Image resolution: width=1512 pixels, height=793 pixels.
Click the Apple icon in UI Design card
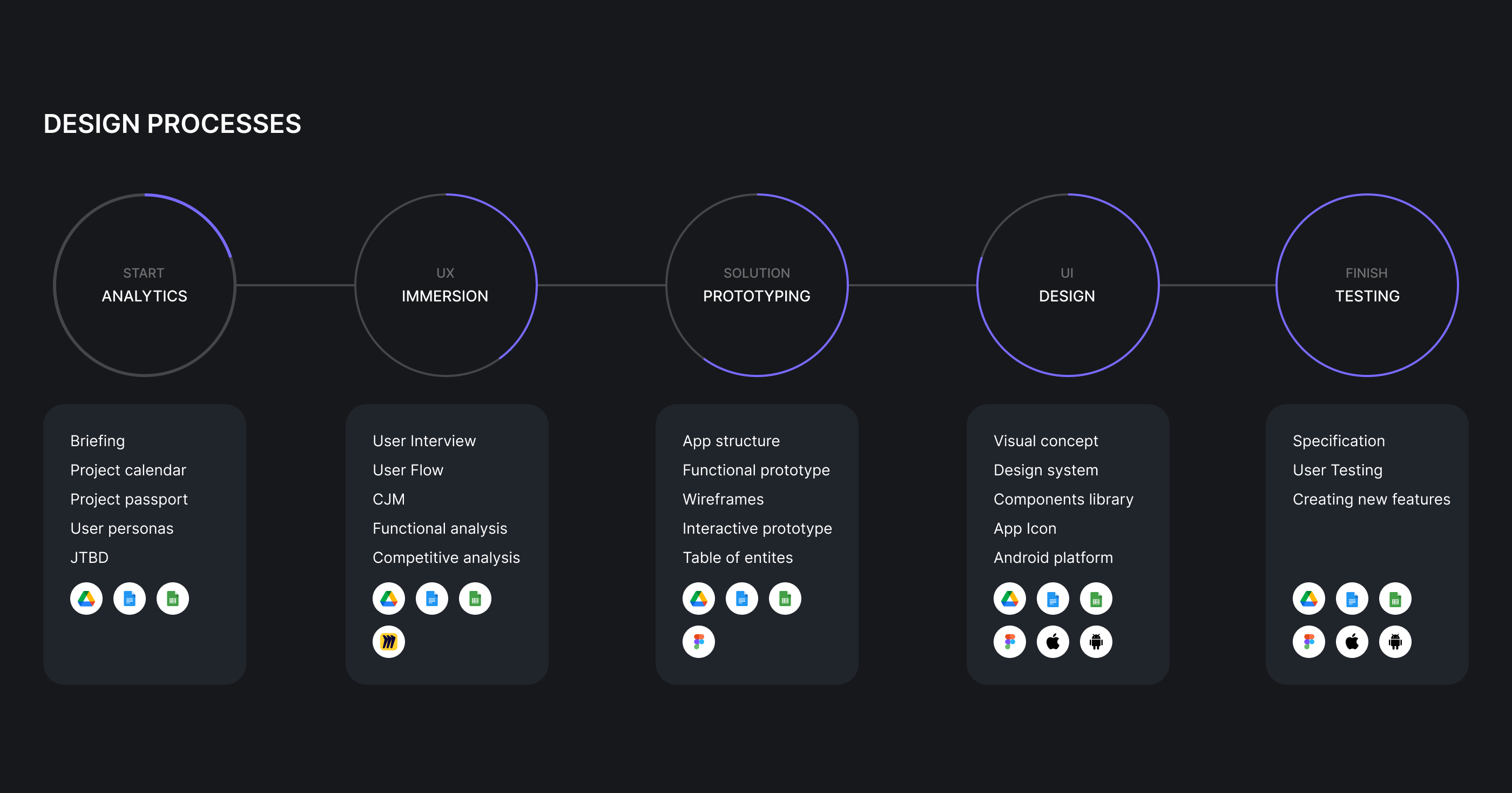point(1052,642)
